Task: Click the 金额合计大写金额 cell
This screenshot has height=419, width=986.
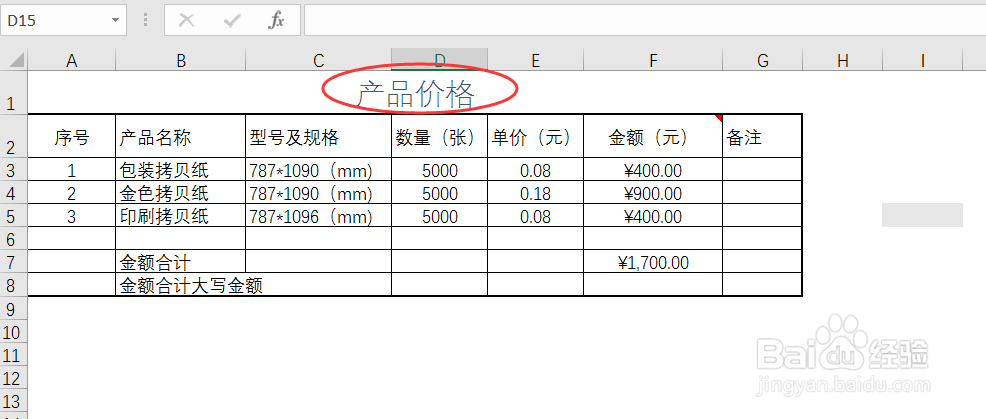Action: [x=253, y=285]
